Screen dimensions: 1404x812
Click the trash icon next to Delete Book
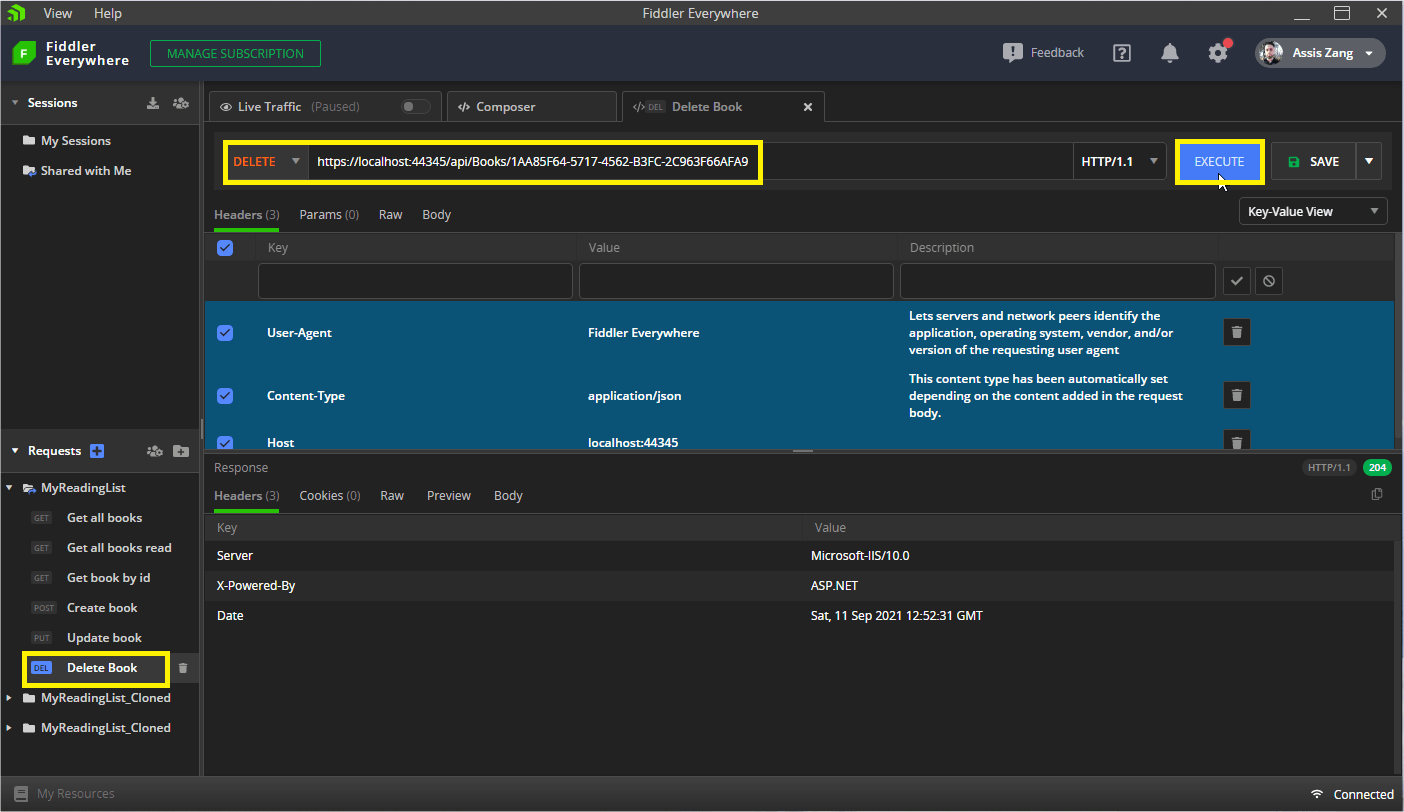click(x=182, y=668)
